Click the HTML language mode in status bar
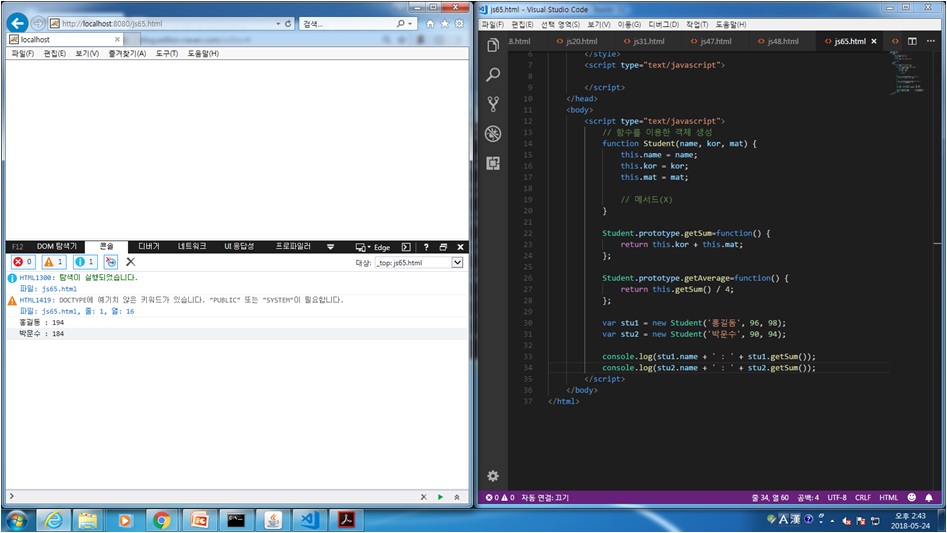This screenshot has width=947, height=533. coord(888,497)
